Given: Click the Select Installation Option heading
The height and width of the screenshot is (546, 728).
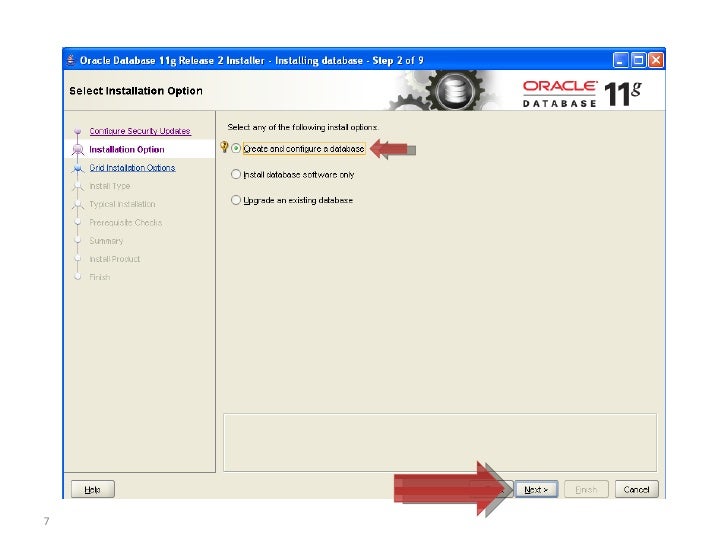Looking at the screenshot, I should point(136,91).
